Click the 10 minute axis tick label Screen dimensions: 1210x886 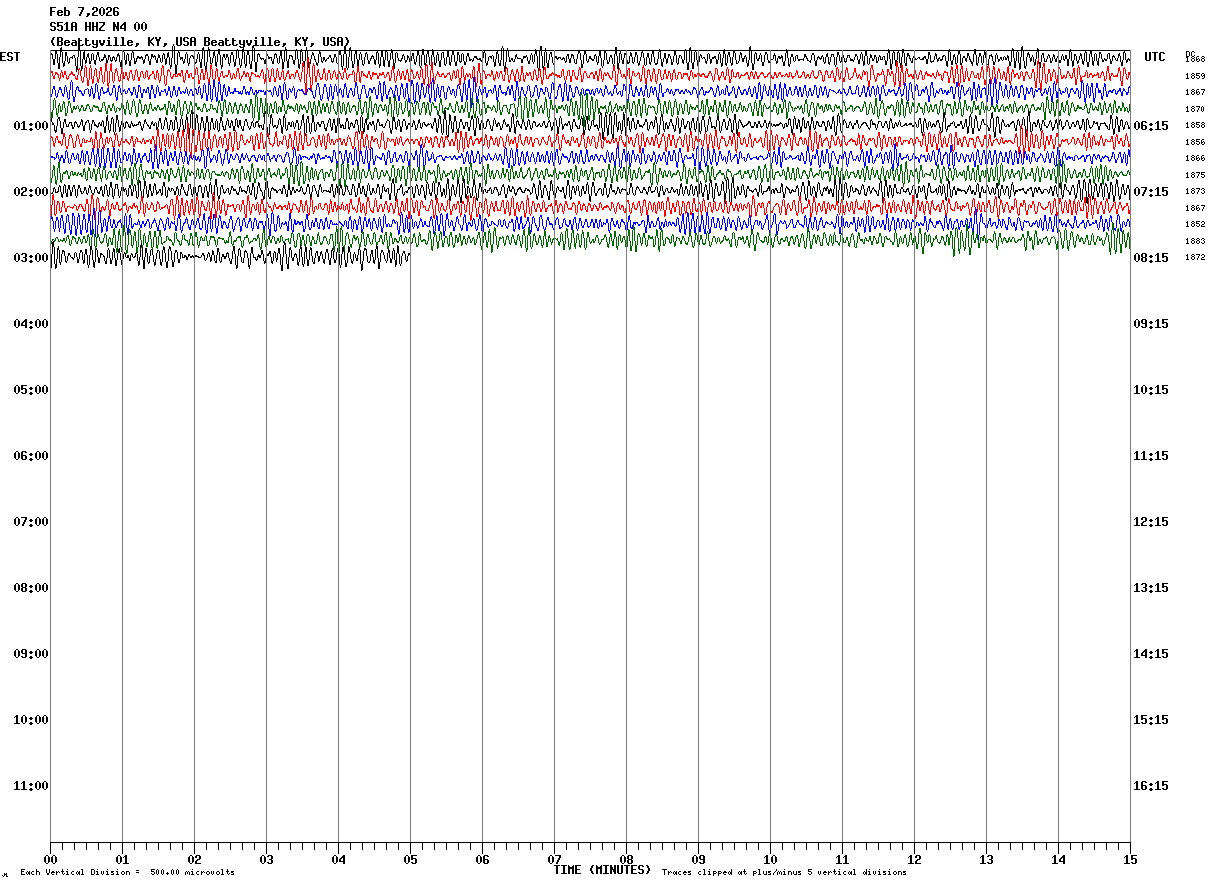click(770, 860)
